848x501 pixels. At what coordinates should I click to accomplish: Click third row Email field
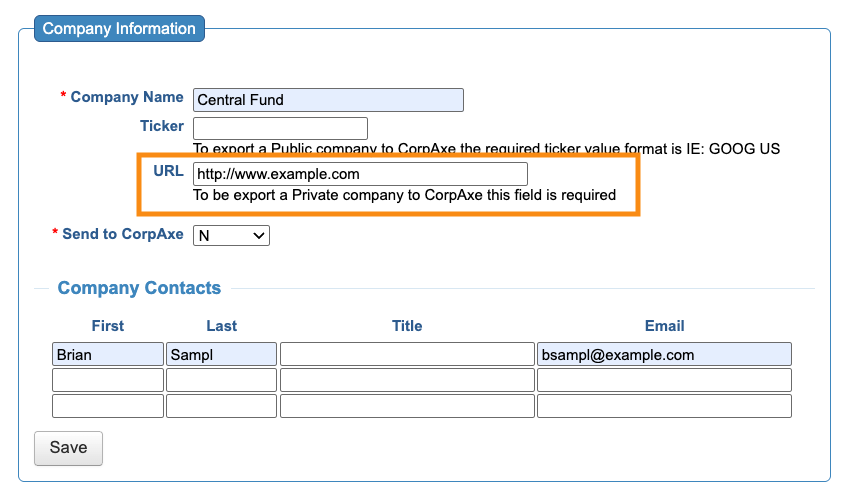[x=664, y=406]
